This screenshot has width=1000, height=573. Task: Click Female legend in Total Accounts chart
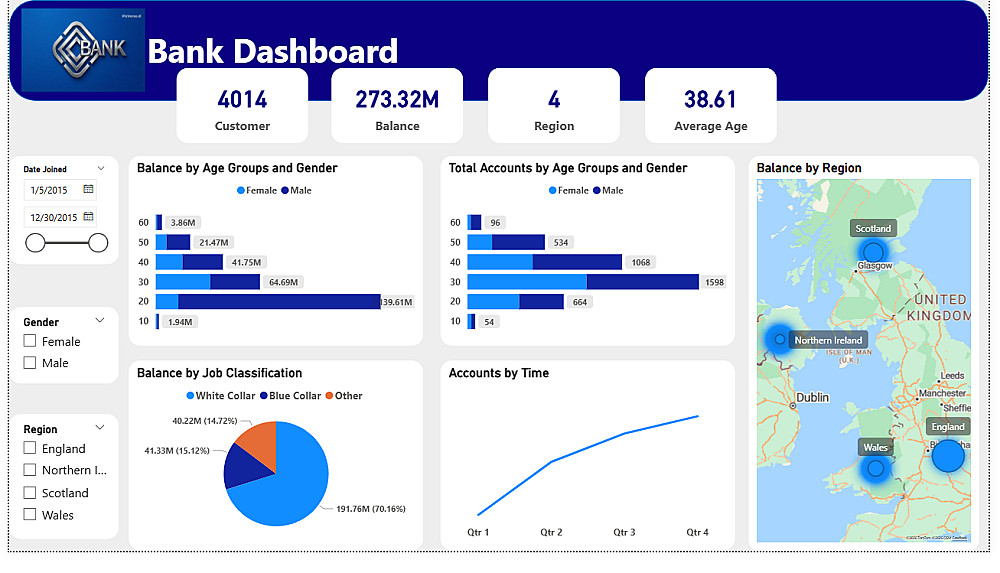pos(569,190)
